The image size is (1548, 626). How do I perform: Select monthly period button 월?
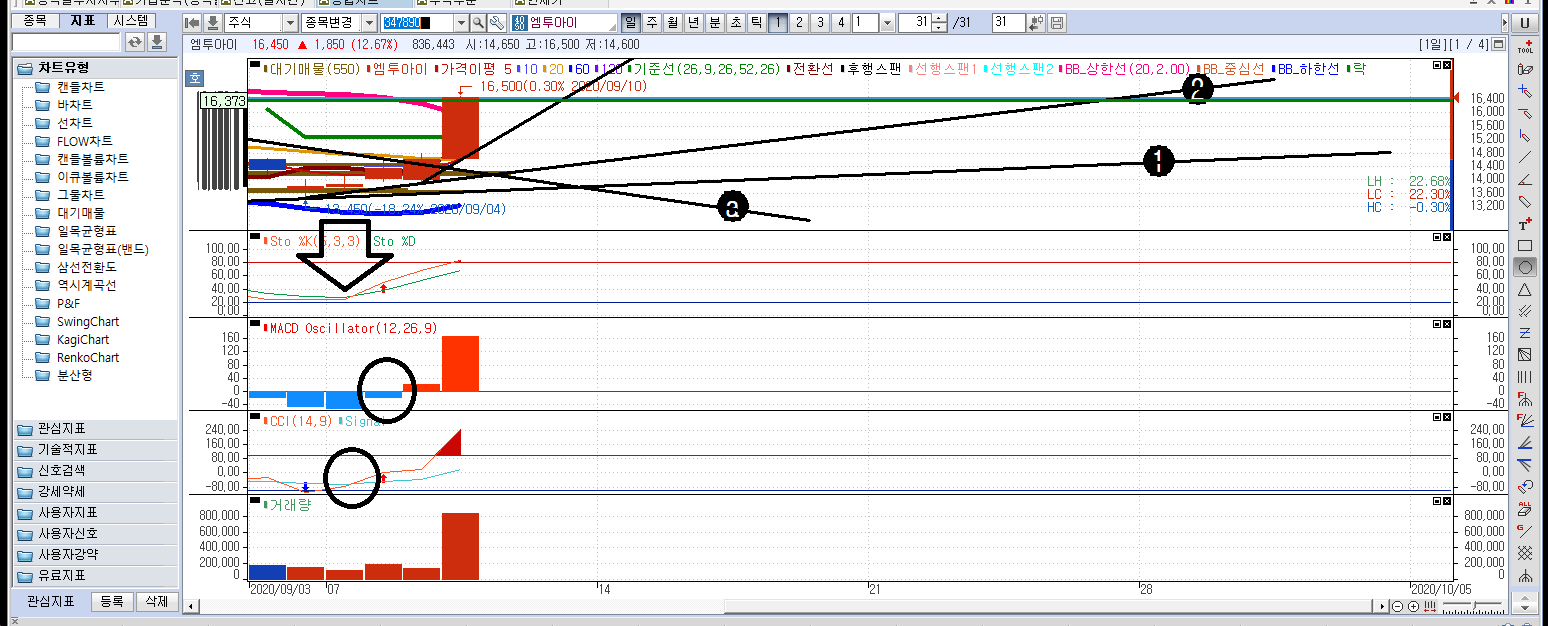point(673,22)
